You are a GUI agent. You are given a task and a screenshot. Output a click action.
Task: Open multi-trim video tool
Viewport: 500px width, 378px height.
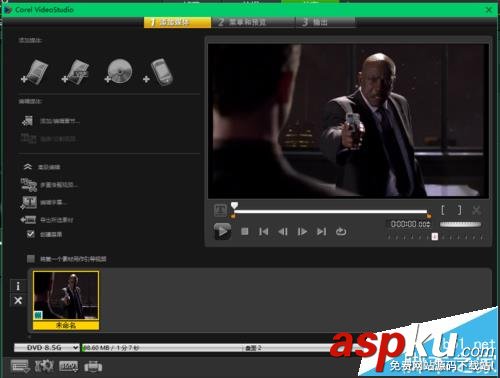tap(49, 184)
